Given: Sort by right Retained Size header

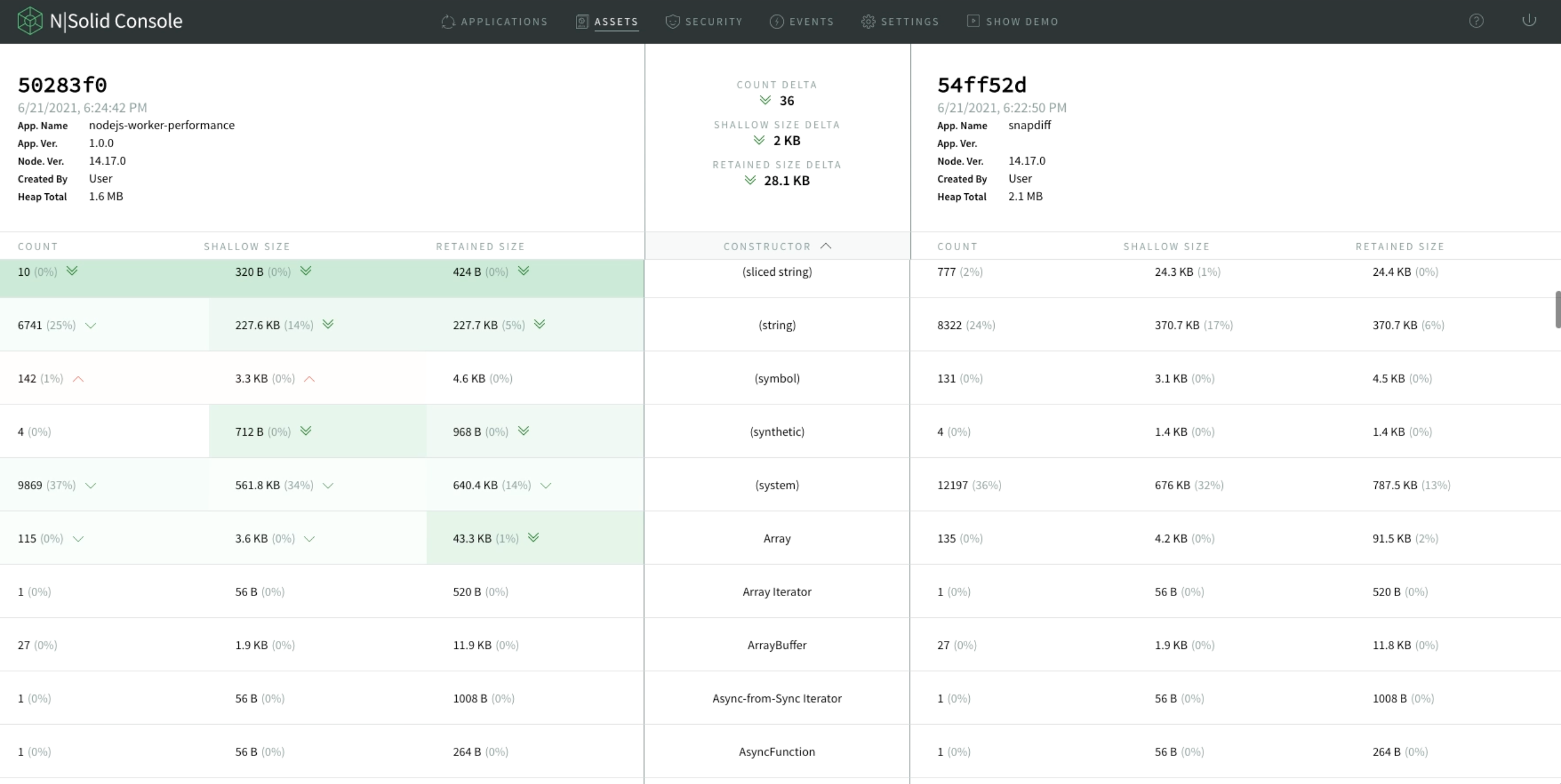Looking at the screenshot, I should pyautogui.click(x=1400, y=247).
